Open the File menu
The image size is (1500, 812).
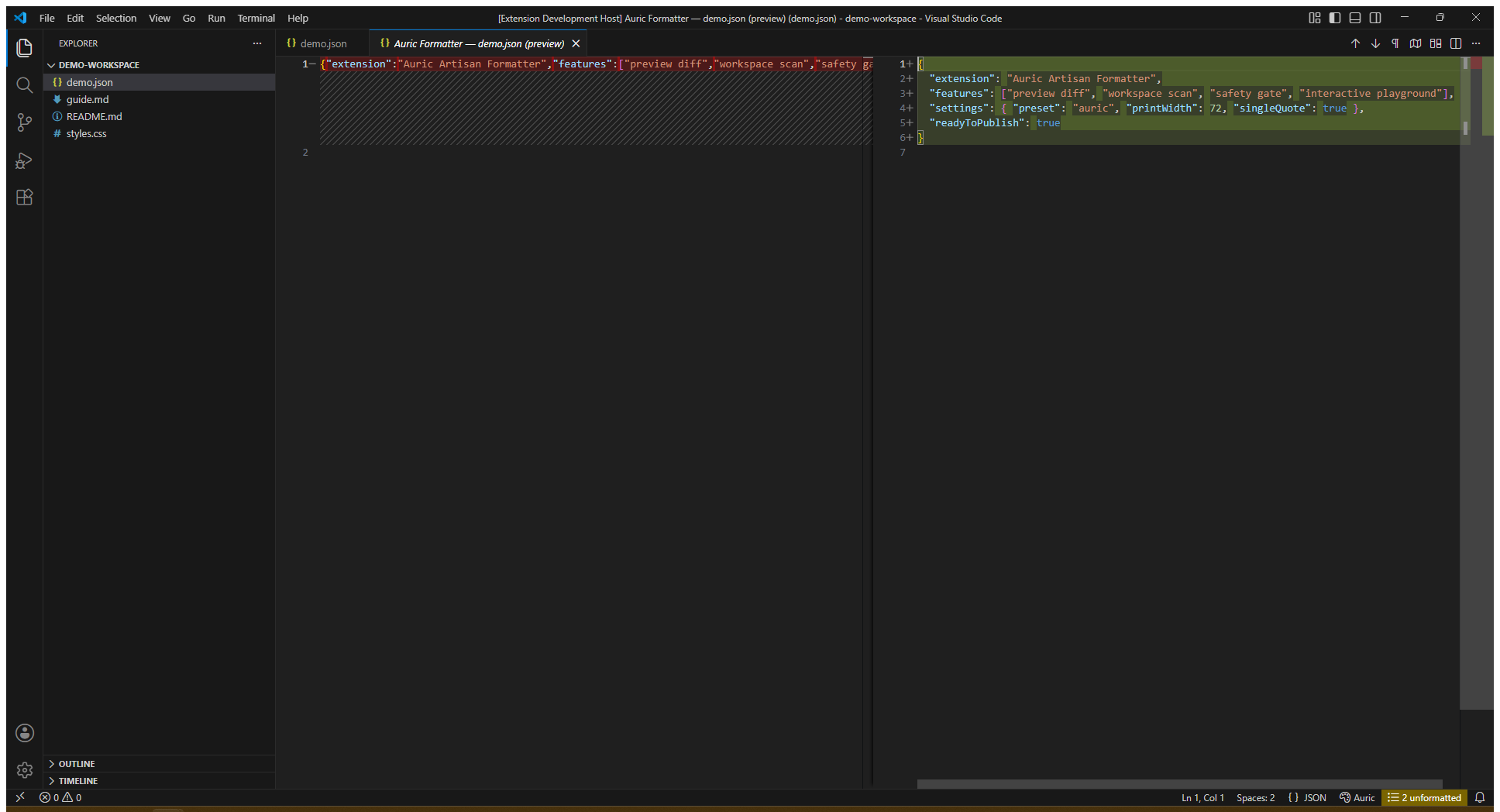[47, 18]
